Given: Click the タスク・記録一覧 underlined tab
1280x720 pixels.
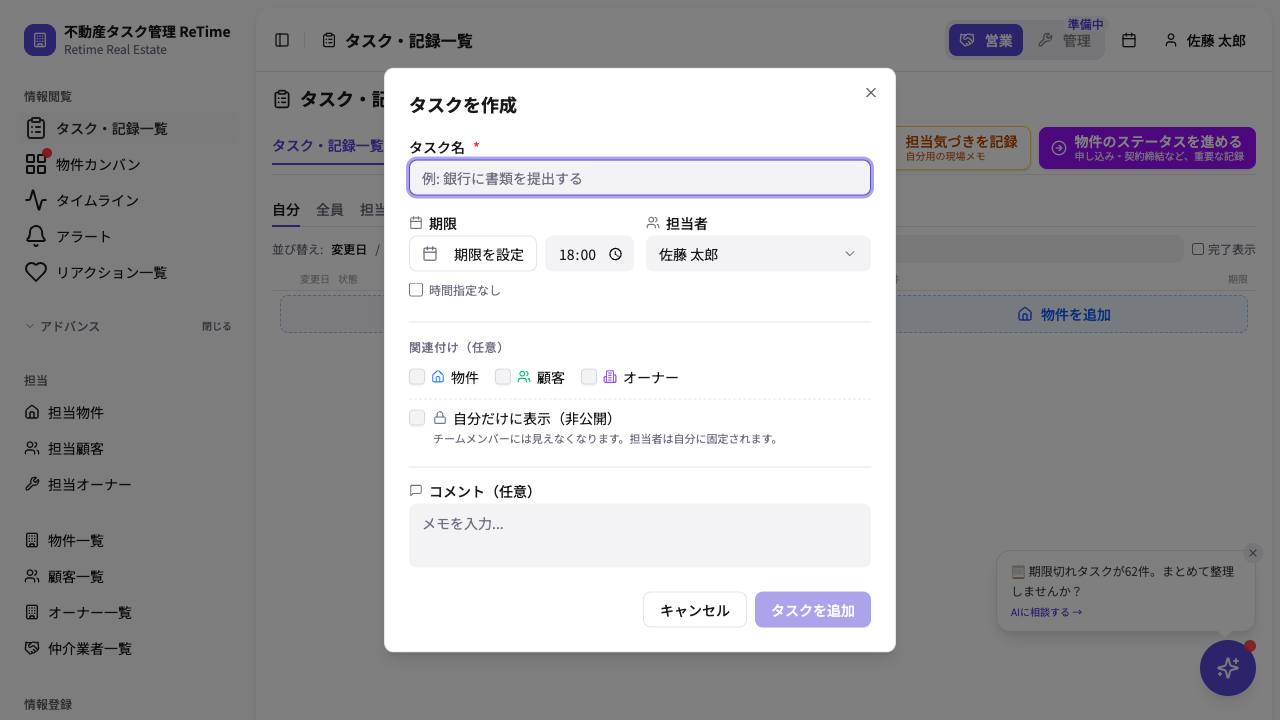Looking at the screenshot, I should pyautogui.click(x=328, y=145).
